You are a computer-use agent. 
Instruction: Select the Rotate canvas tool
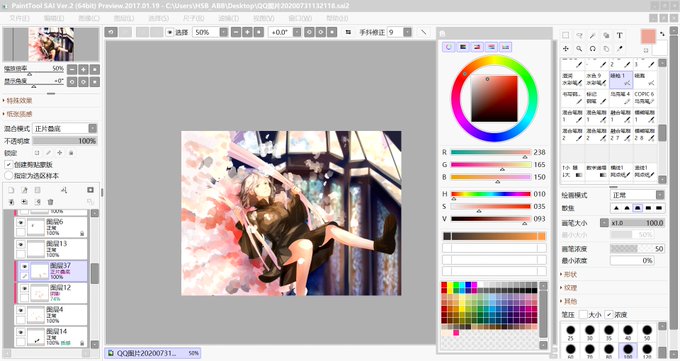592,49
